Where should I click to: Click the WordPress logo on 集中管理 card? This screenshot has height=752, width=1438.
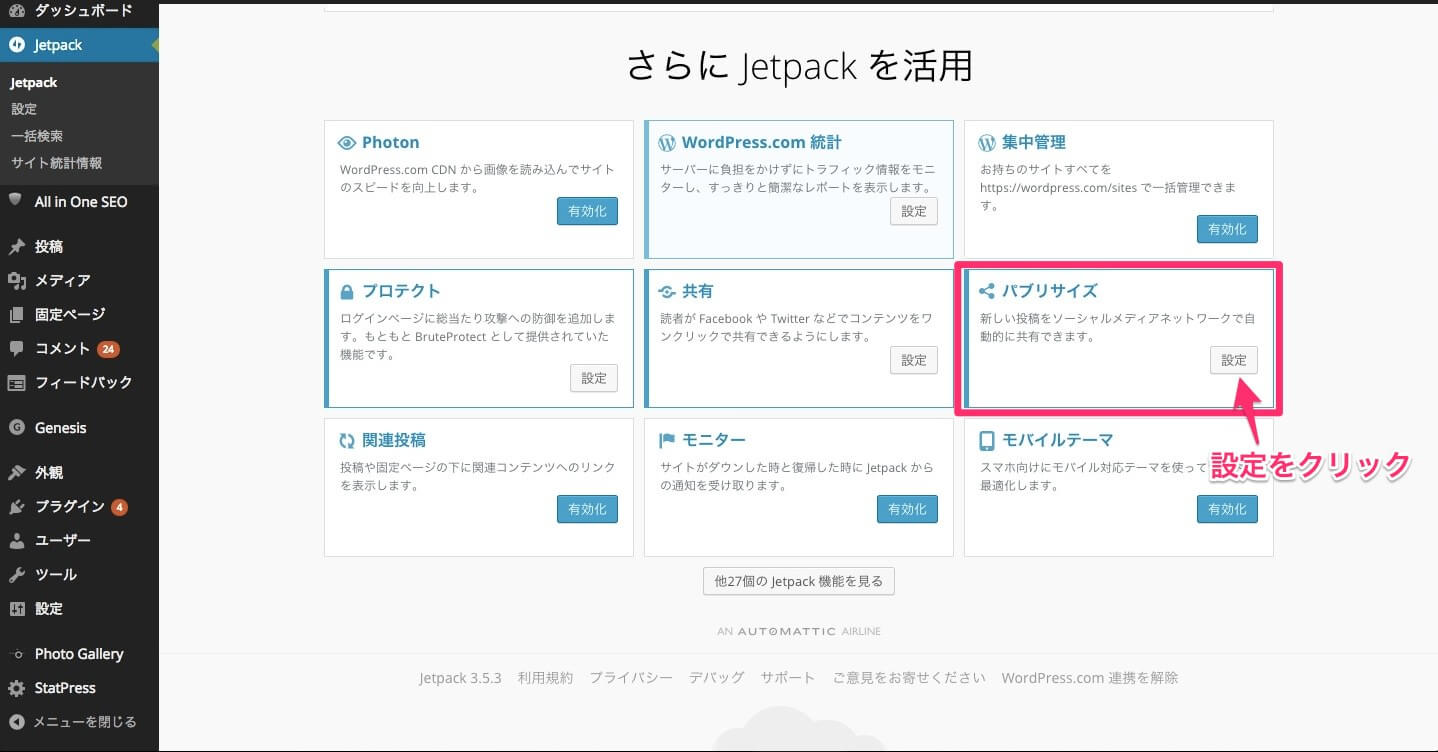pyautogui.click(x=987, y=143)
